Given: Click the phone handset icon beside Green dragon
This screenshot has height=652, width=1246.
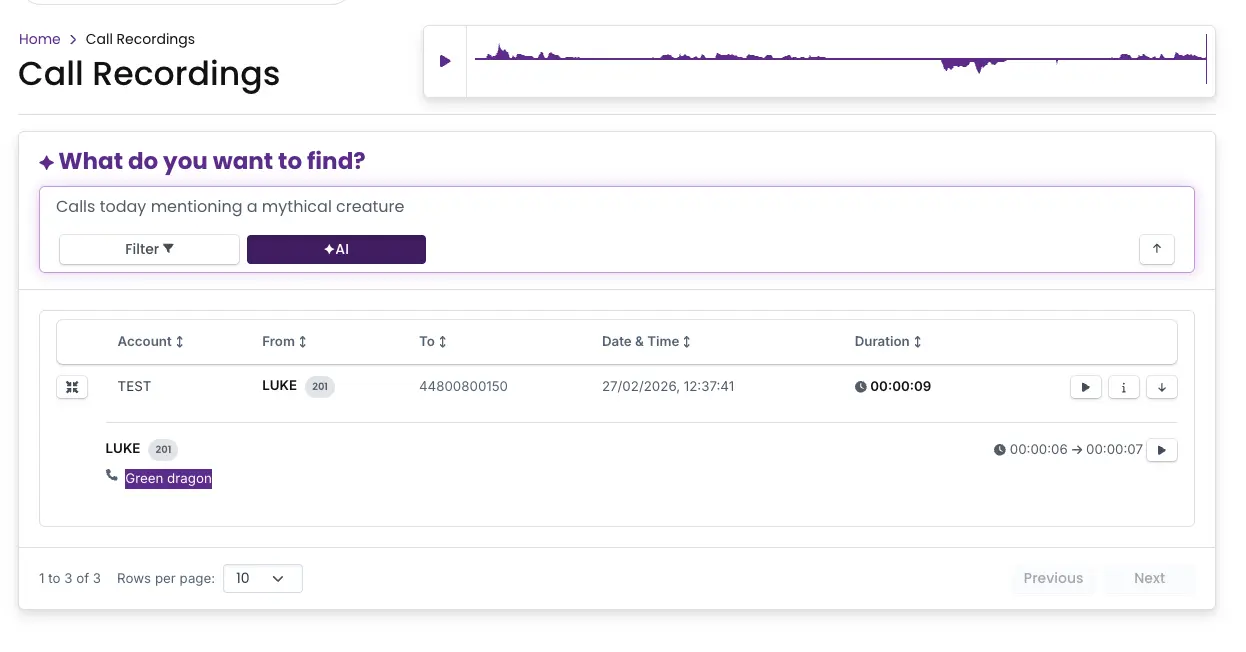Looking at the screenshot, I should 111,476.
